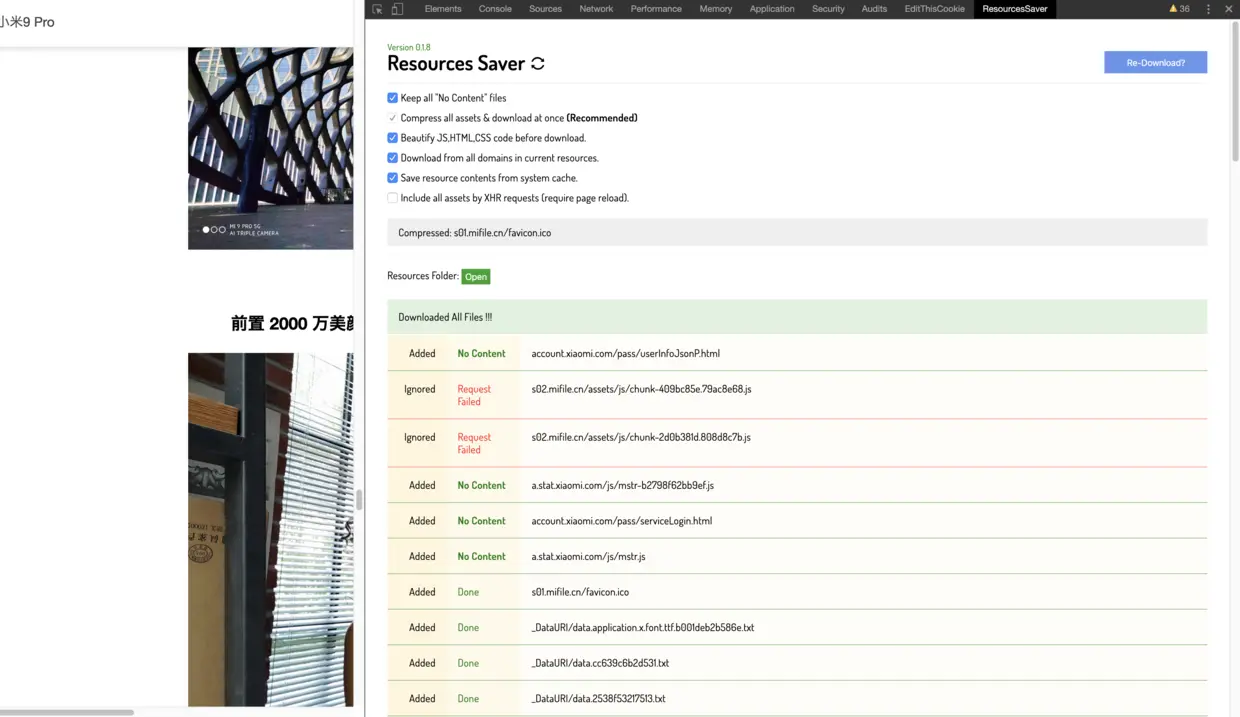Enable Include all assets by XHR requests

[x=392, y=198]
